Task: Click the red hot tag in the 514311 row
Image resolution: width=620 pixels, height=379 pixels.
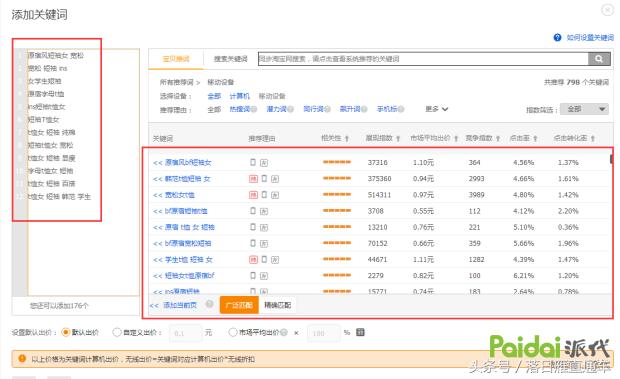Action: tap(253, 195)
